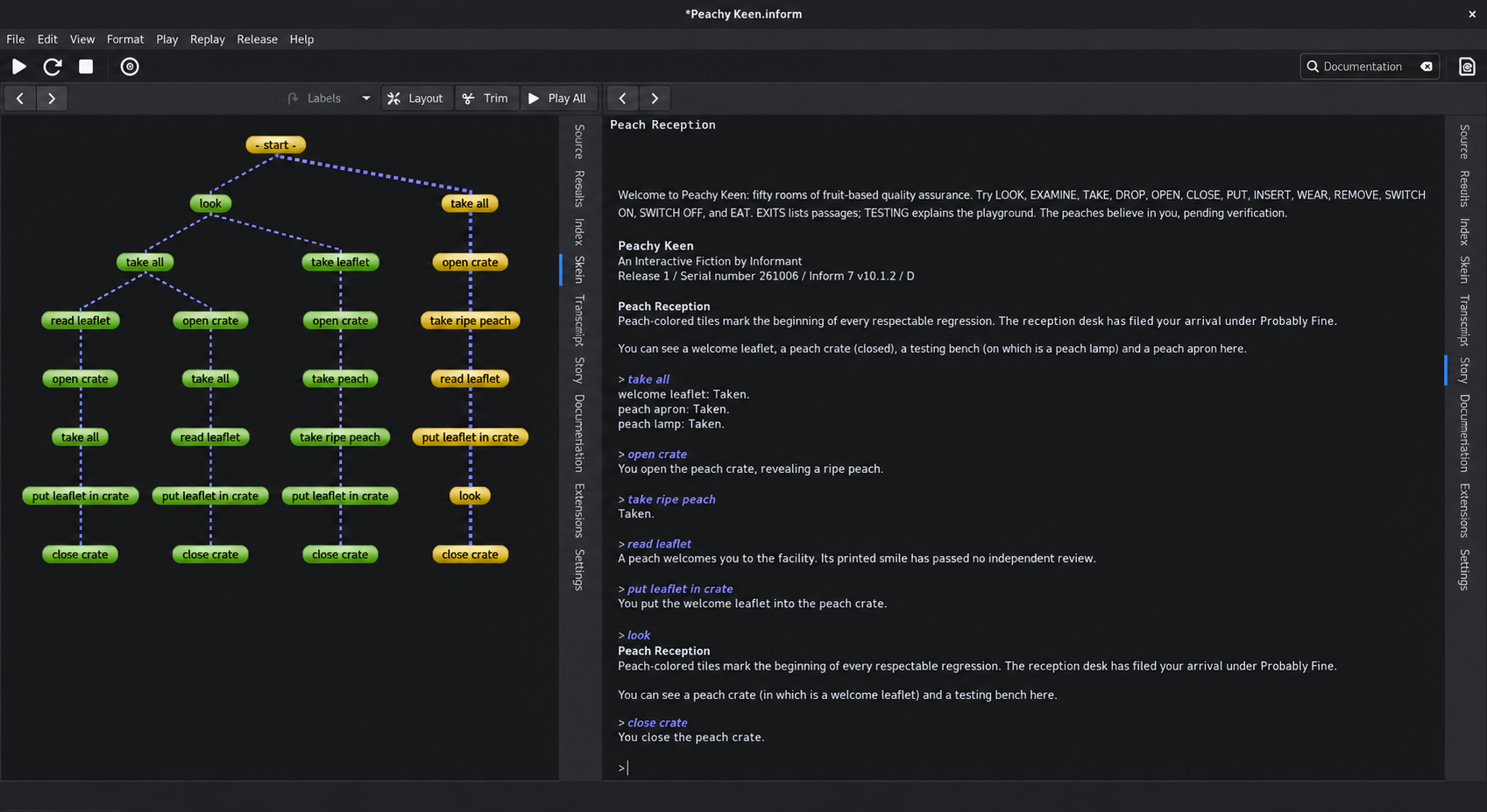The image size is (1487, 812).
Task: Open the Release menu
Action: (x=257, y=39)
